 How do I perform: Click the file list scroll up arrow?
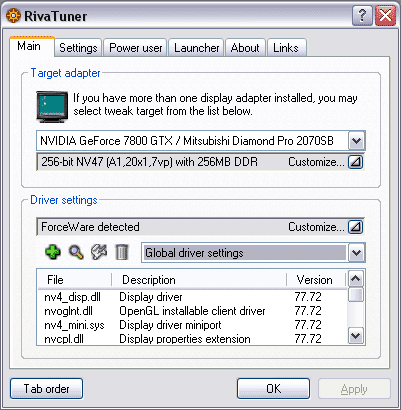tap(356, 279)
